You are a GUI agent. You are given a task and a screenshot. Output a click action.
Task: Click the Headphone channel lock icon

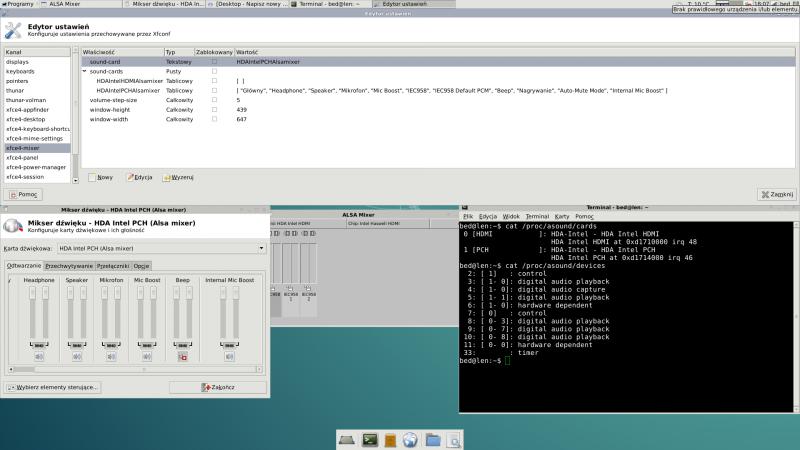click(x=39, y=344)
